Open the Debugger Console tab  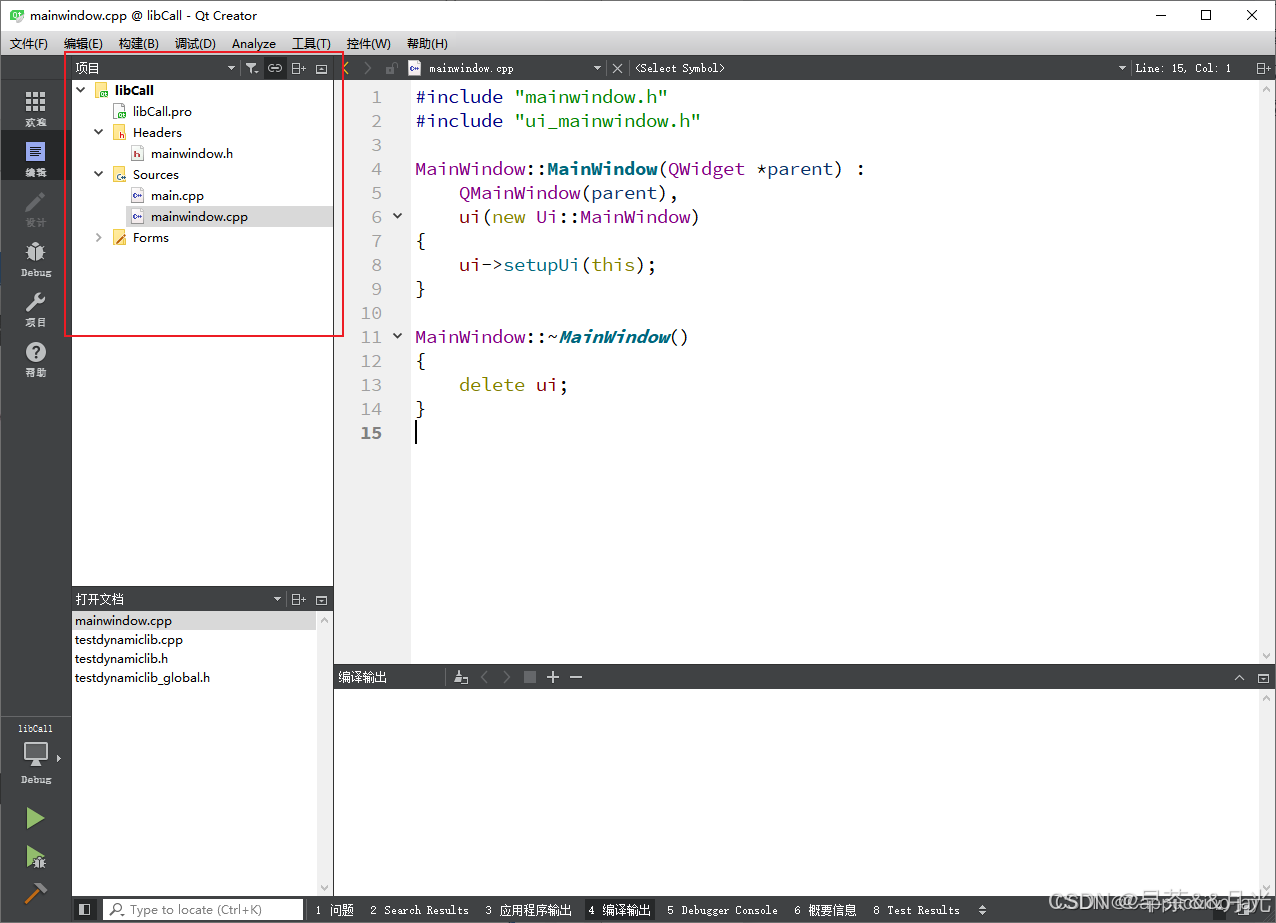click(722, 910)
